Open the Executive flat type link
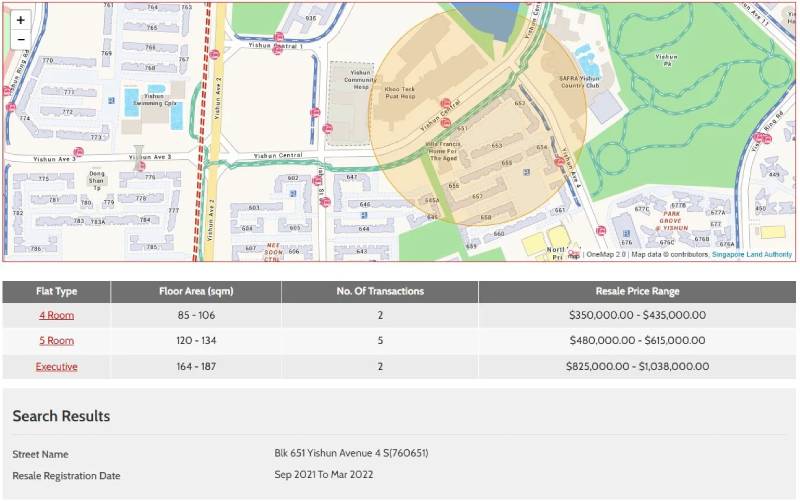 pos(56,366)
